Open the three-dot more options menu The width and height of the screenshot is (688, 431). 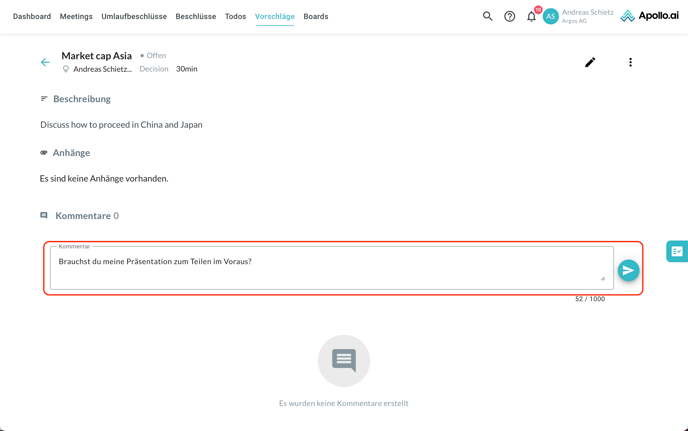pos(630,62)
